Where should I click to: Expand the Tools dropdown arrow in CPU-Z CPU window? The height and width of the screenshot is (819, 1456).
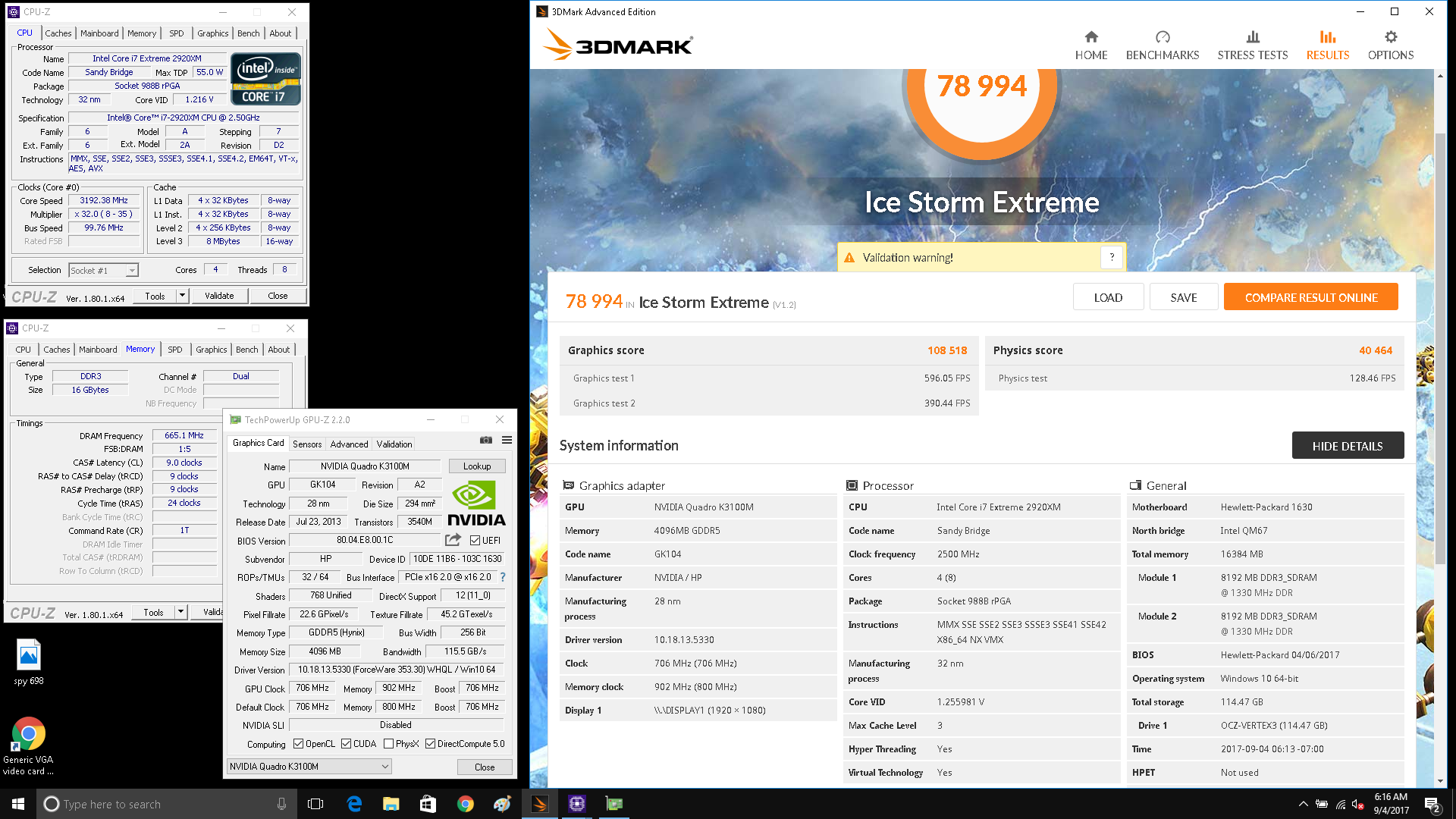182,296
